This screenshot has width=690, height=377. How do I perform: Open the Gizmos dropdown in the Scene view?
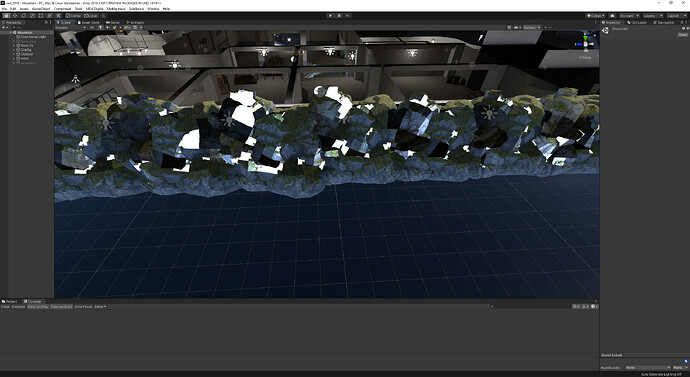[531, 27]
